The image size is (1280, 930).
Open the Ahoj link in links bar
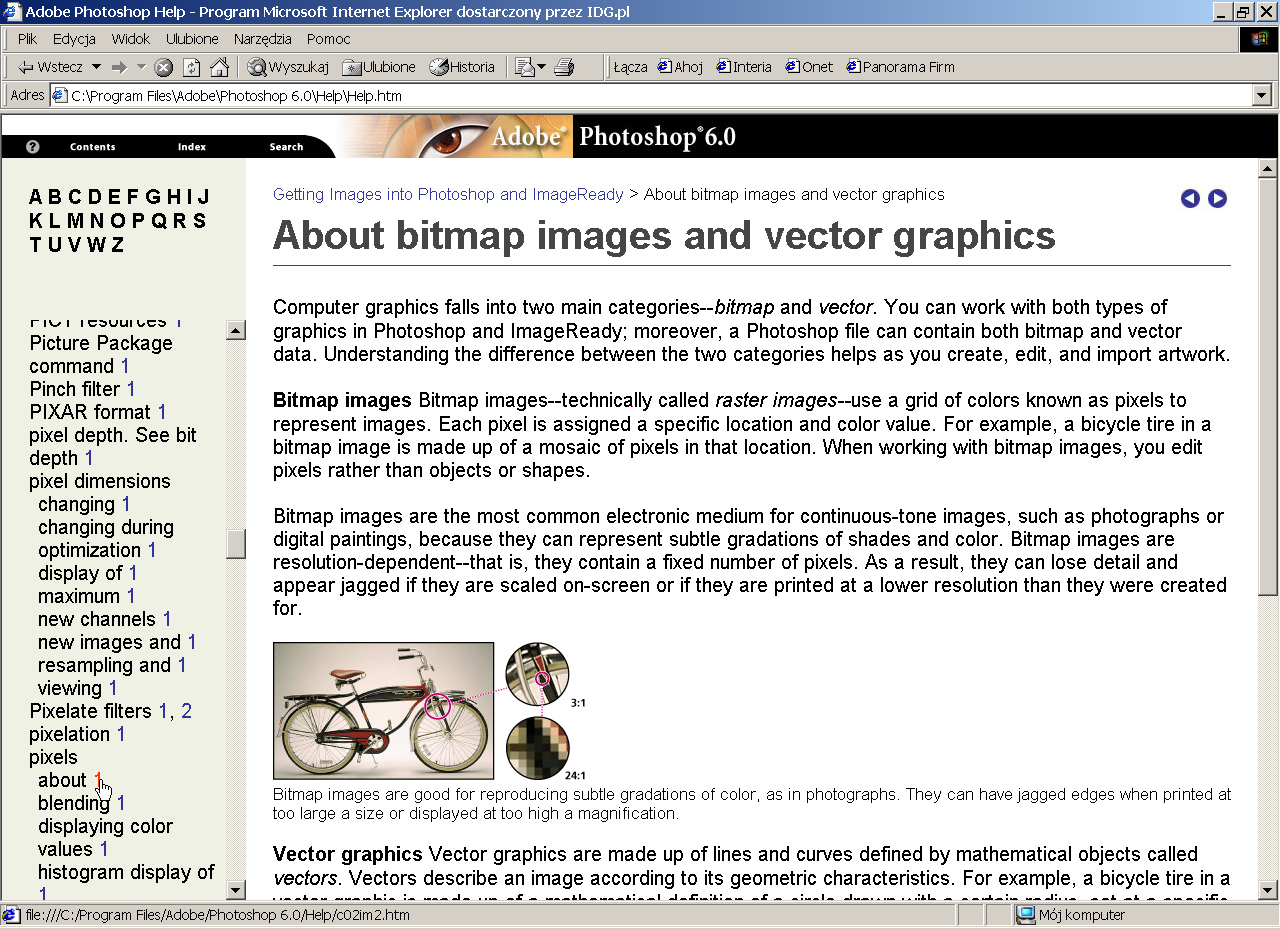tap(680, 67)
